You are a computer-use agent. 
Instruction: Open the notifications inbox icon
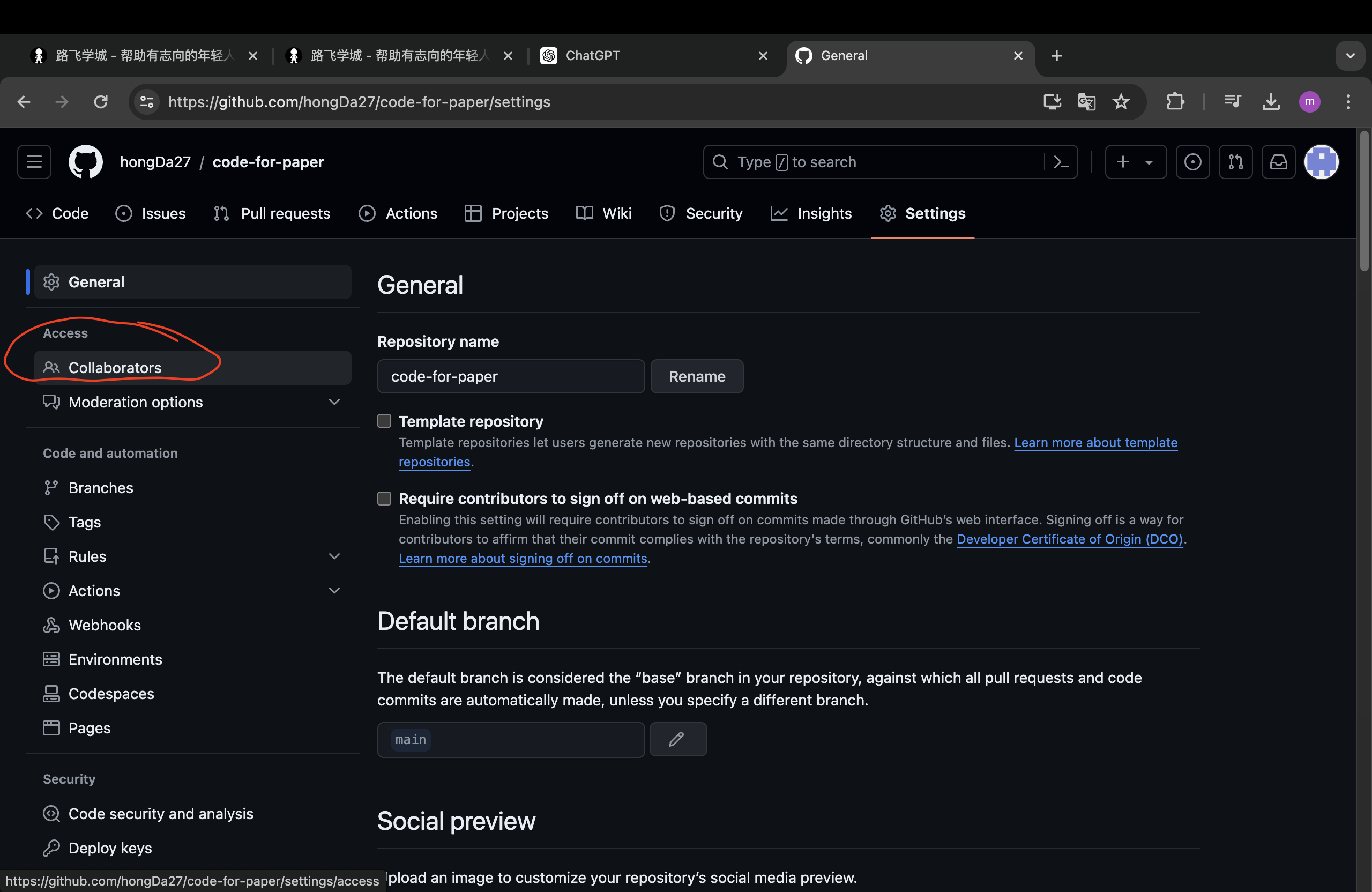1278,162
